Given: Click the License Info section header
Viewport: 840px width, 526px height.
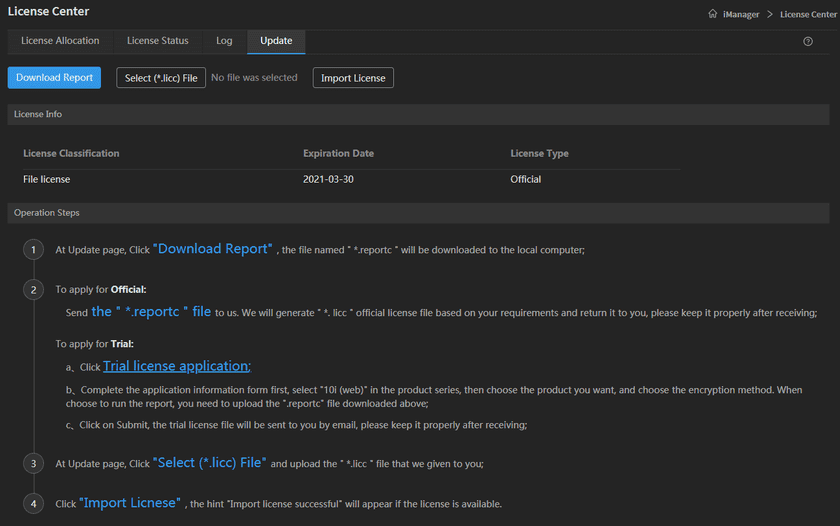Looking at the screenshot, I should (38, 114).
